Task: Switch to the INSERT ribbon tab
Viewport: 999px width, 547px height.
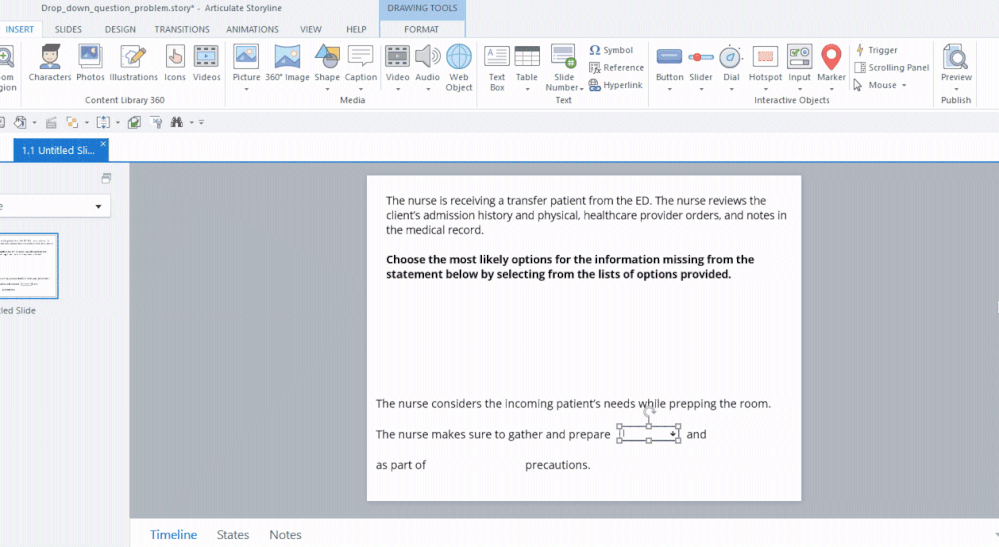Action: click(x=20, y=29)
